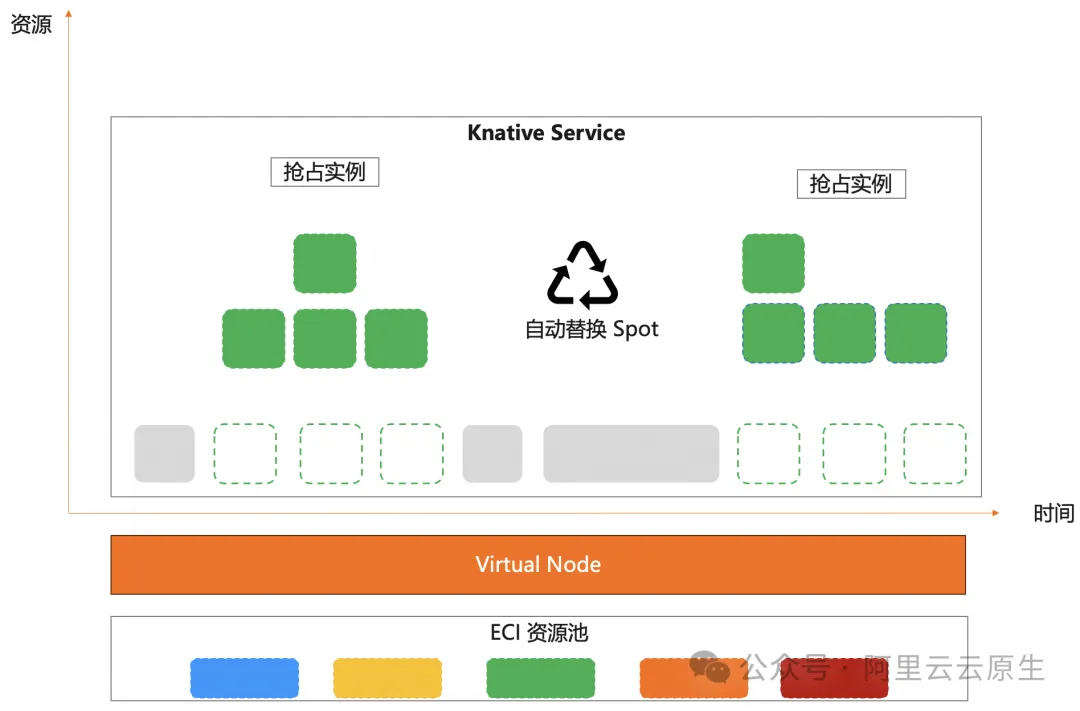Click the green block in ECI 资源池
This screenshot has height=711, width=1080.
(541, 678)
